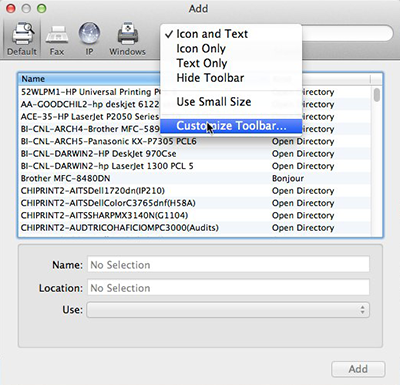The image size is (400, 385).
Task: Select CHIPRINT2-AUDTRICOHAFICIOMPC3000(Audits) printer
Action: tap(194, 228)
